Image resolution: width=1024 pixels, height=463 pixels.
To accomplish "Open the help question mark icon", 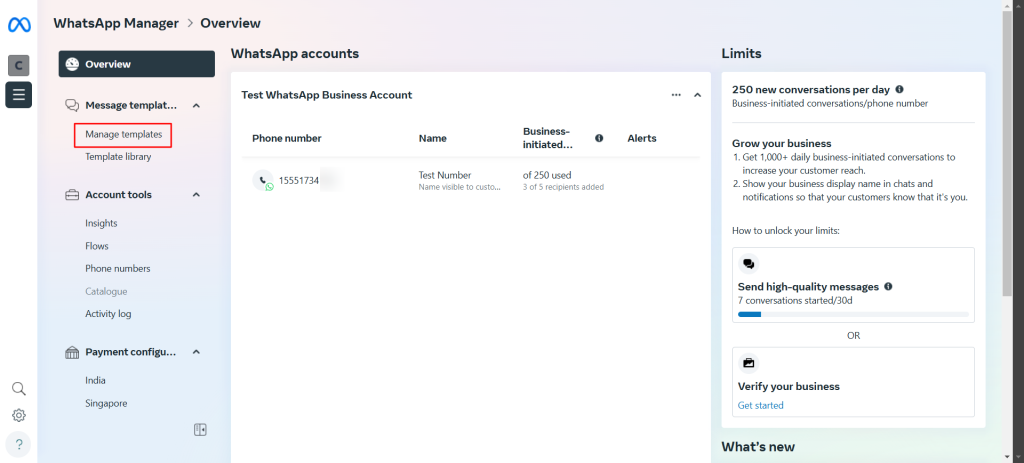I will point(19,445).
